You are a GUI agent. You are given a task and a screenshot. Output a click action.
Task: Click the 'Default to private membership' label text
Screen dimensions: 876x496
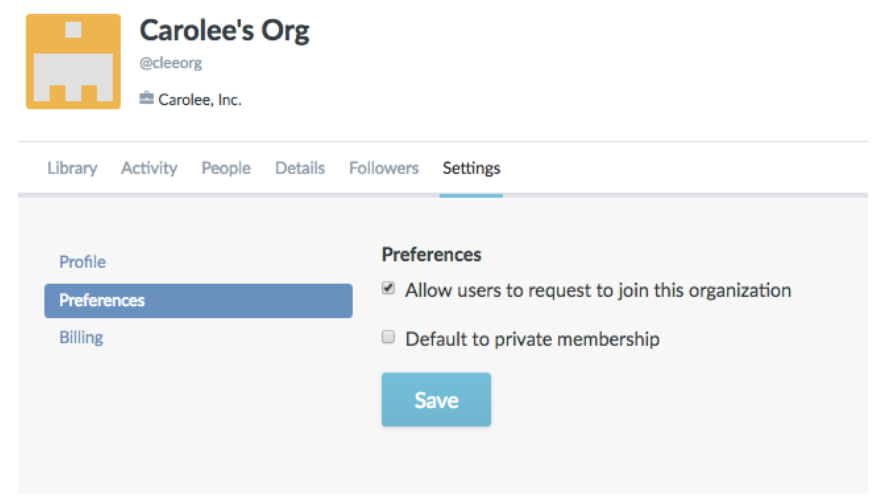[532, 339]
